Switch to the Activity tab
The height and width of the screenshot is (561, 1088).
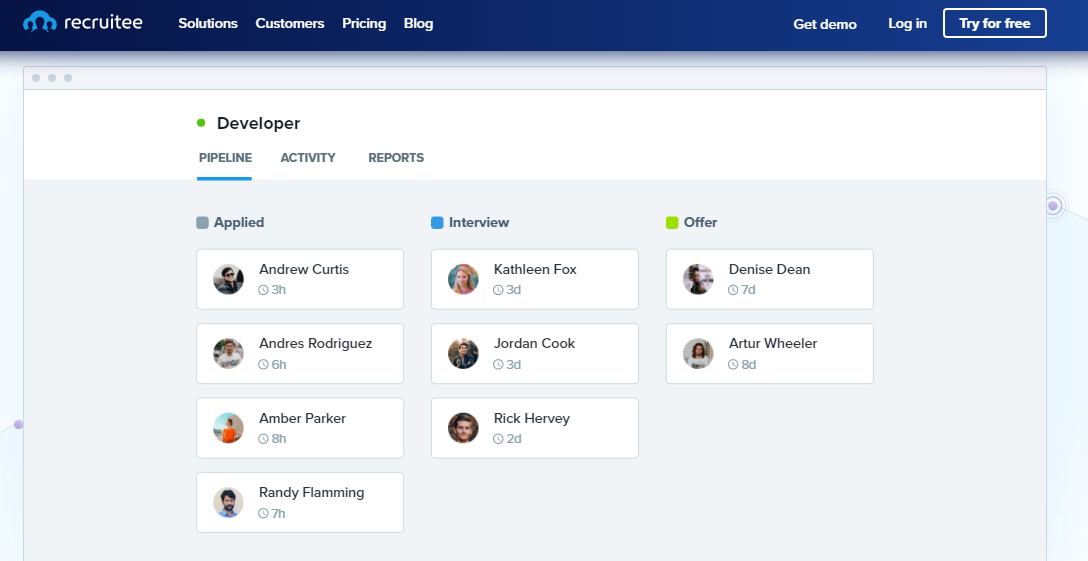308,158
